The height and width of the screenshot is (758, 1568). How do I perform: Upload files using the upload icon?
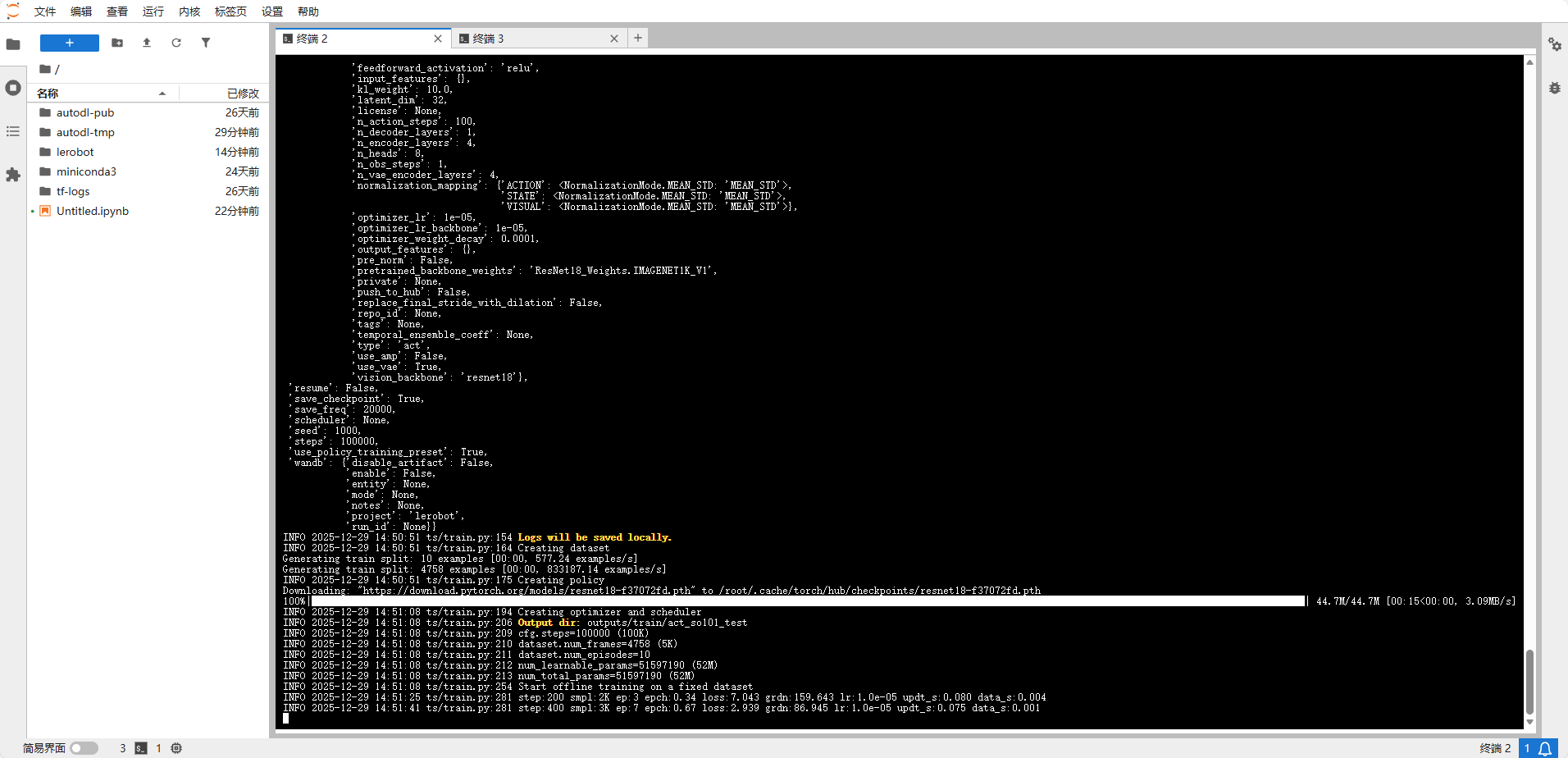(147, 43)
